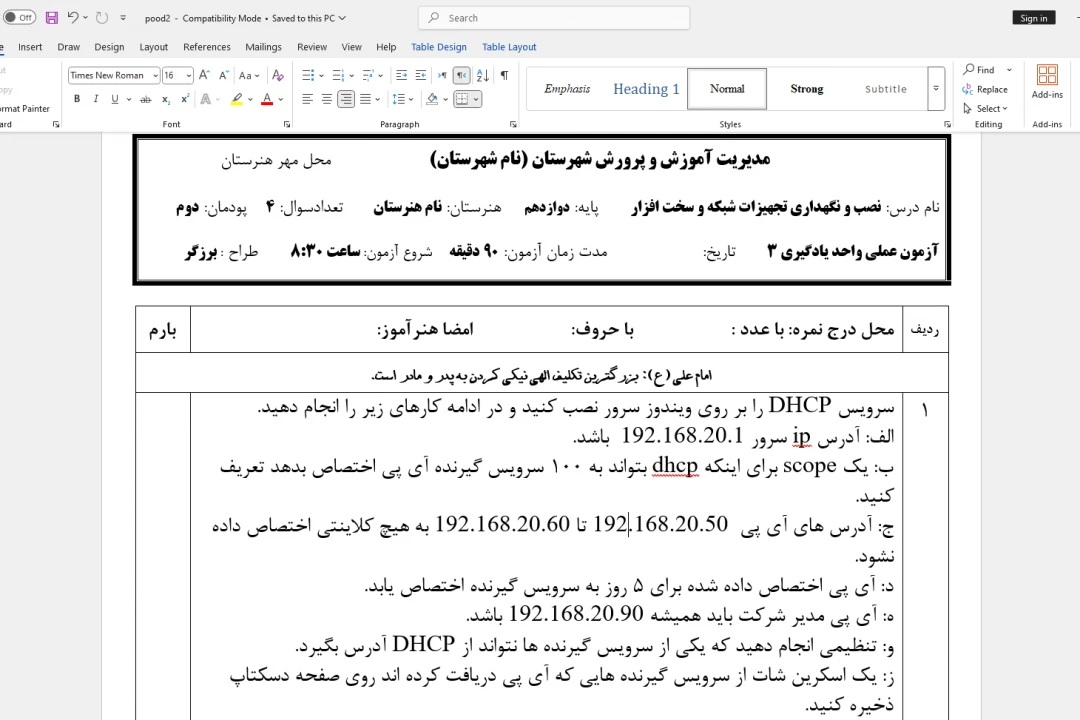Justify the text

[365, 99]
